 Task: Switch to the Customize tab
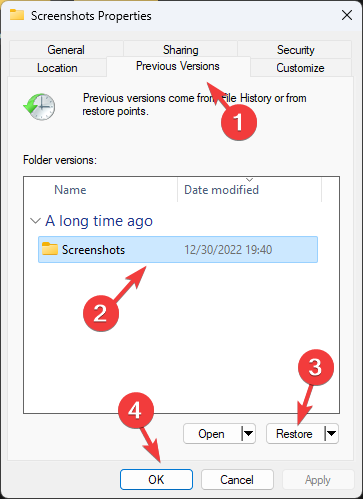[x=300, y=68]
